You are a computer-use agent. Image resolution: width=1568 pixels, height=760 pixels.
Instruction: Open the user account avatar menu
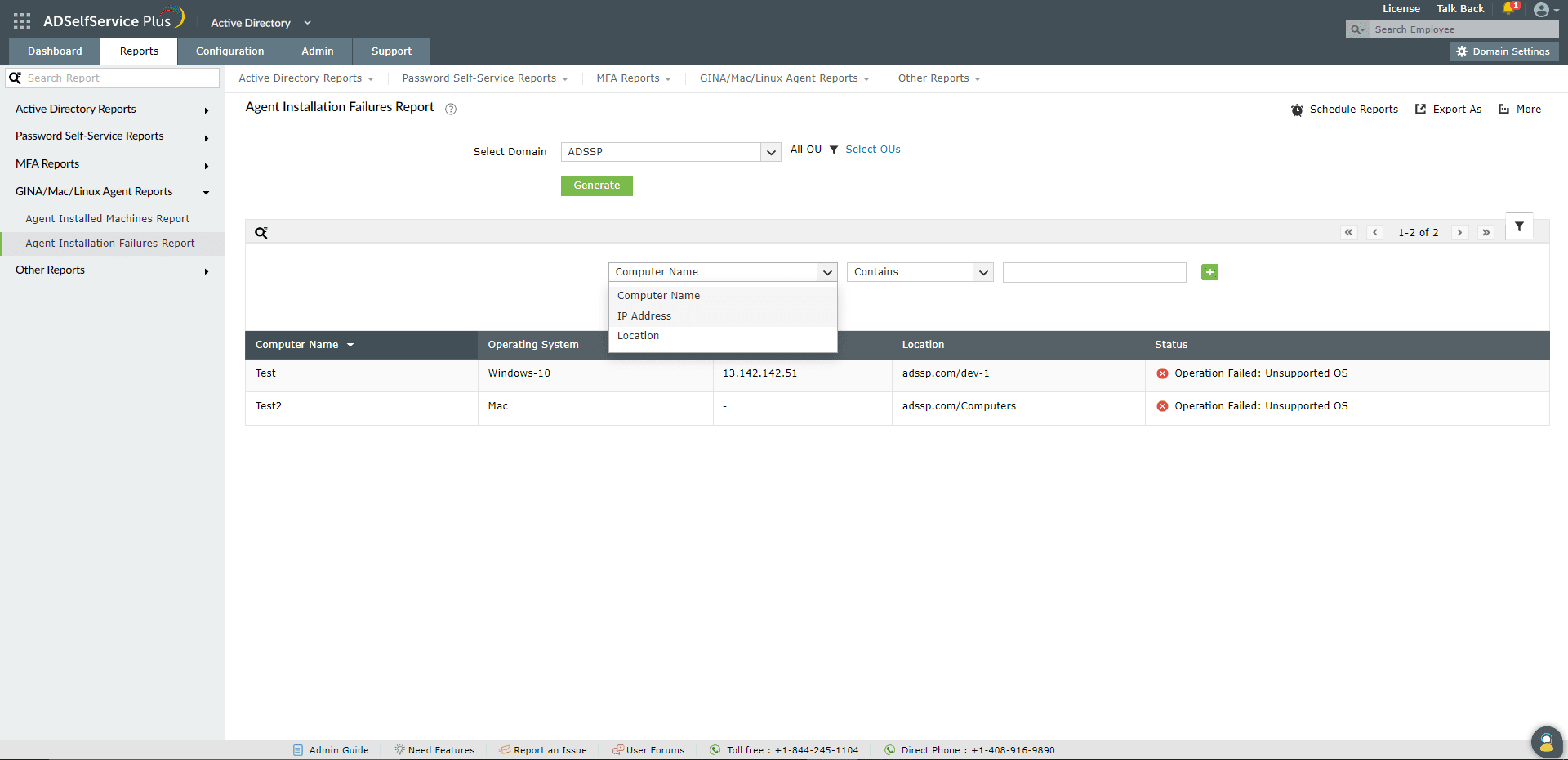coord(1542,10)
